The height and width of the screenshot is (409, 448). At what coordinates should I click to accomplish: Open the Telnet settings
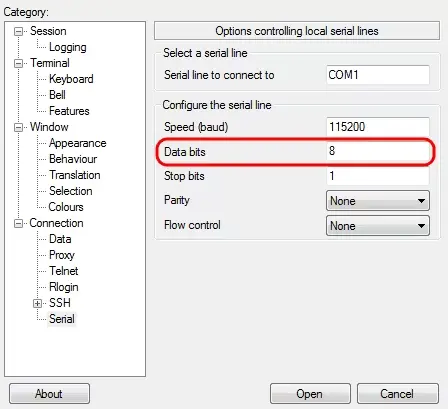(x=63, y=271)
